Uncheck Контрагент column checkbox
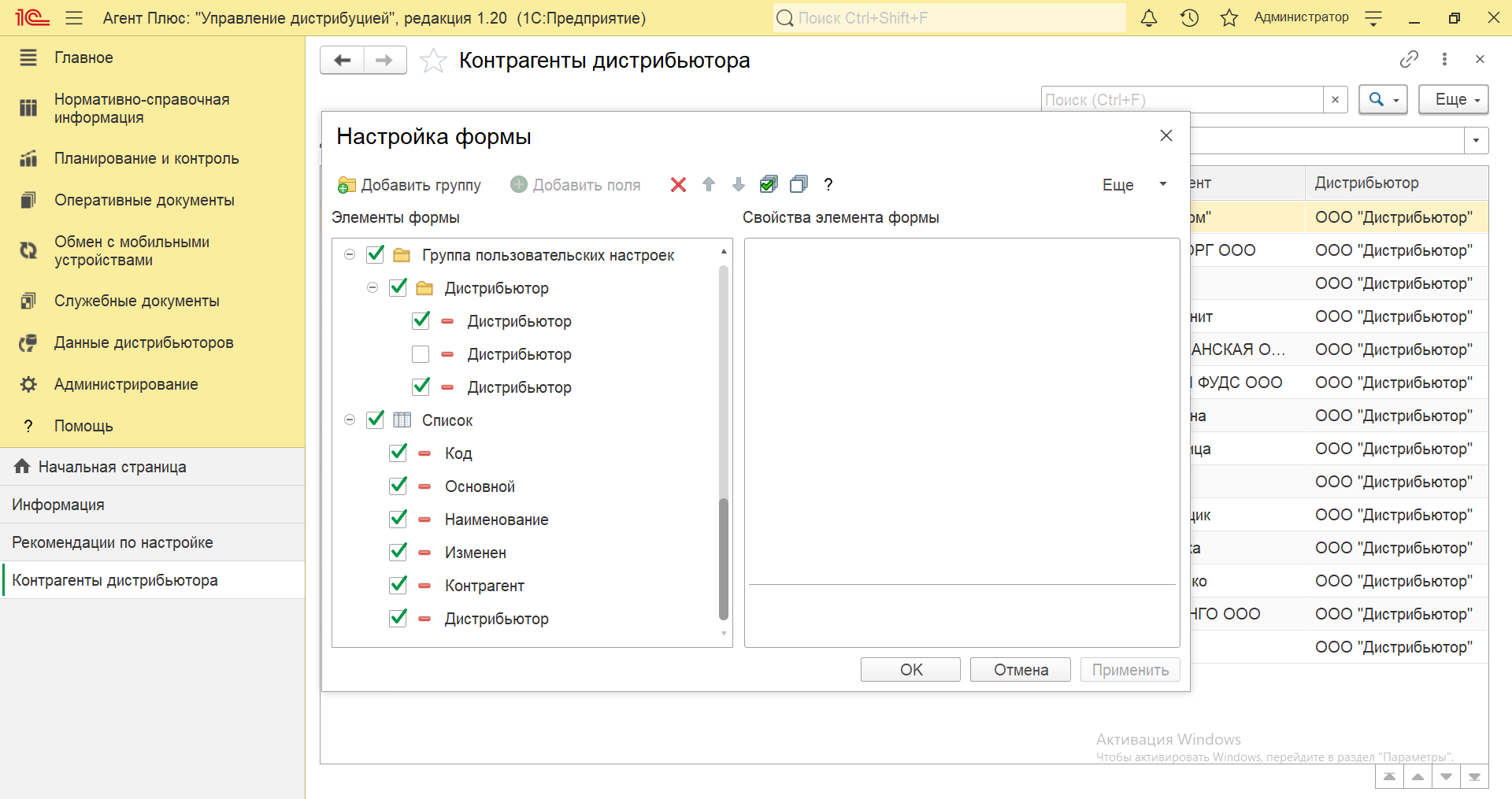Viewport: 1512px width, 799px height. [x=398, y=585]
